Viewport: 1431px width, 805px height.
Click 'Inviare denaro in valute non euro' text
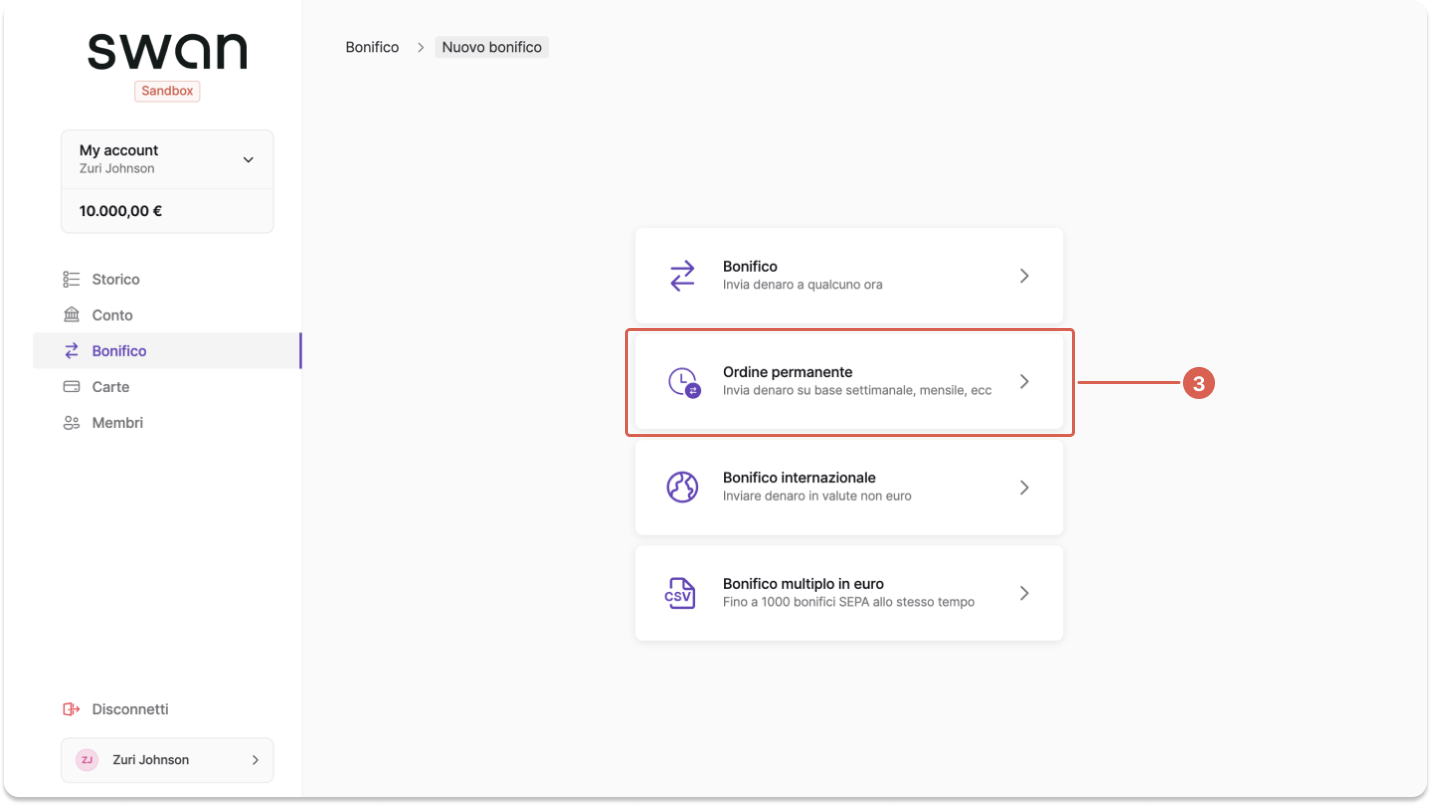coord(817,496)
